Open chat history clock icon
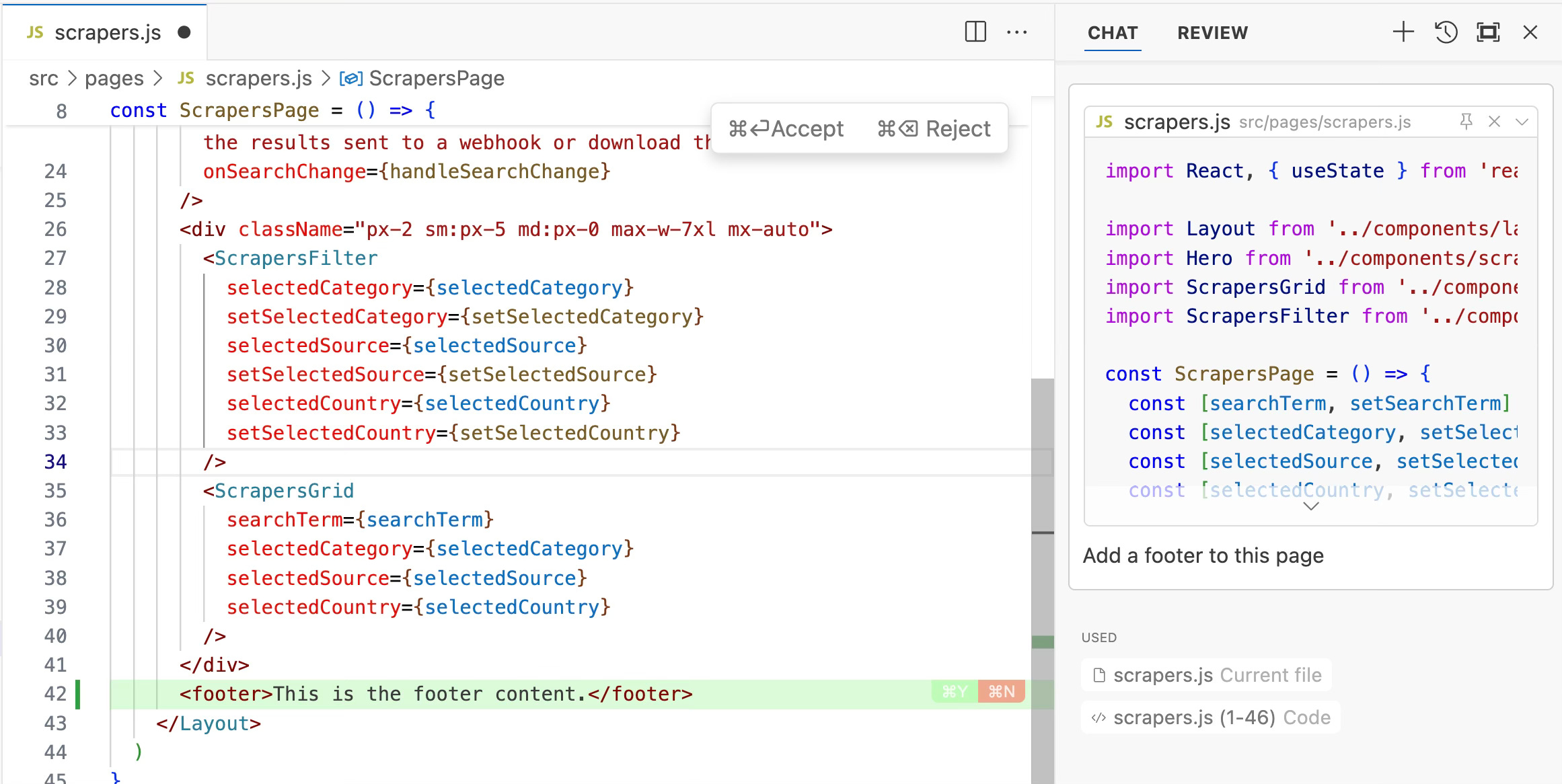1562x784 pixels. (1446, 32)
